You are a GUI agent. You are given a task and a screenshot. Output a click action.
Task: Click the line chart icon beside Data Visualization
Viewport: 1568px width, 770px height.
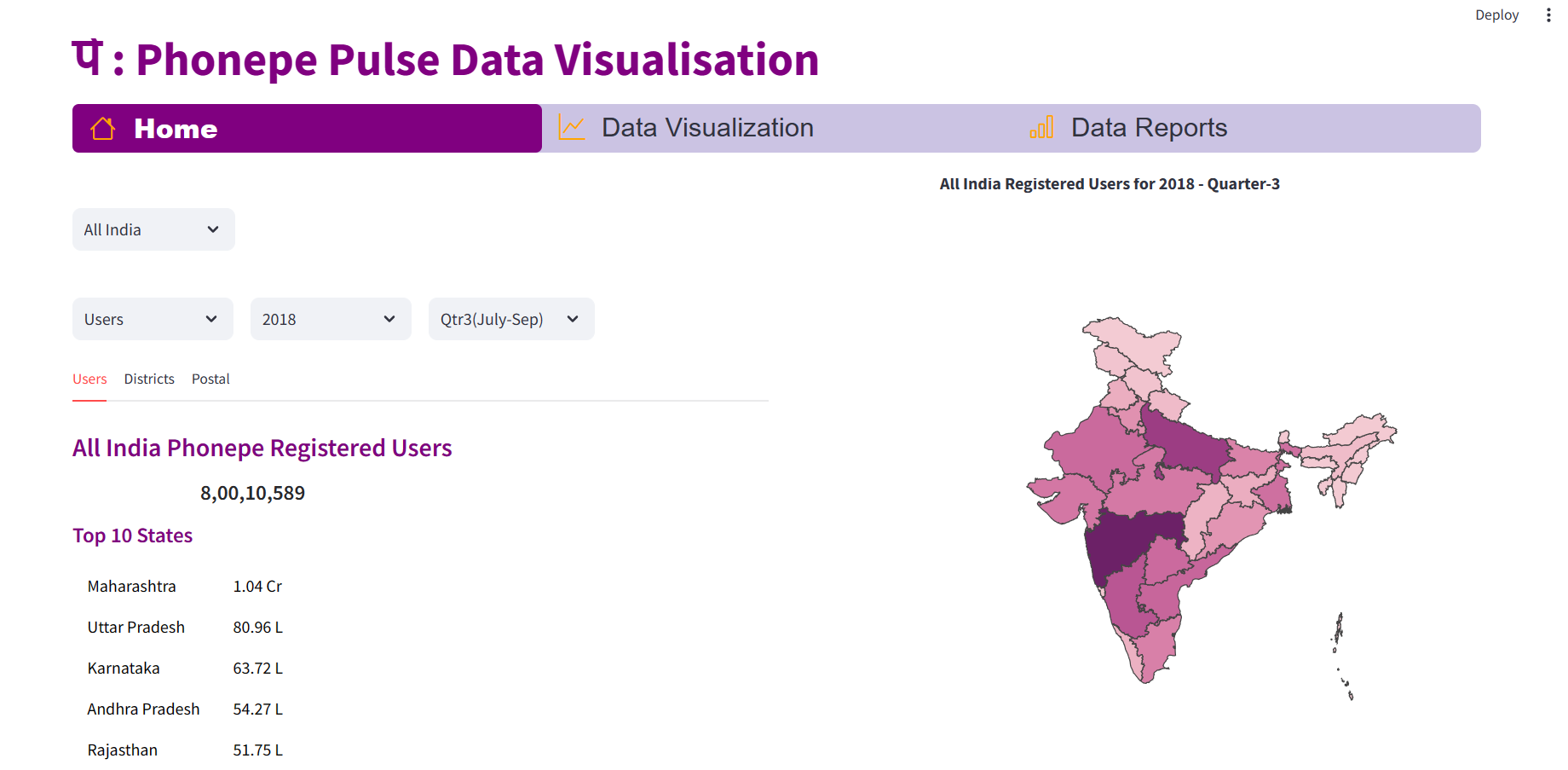point(570,126)
